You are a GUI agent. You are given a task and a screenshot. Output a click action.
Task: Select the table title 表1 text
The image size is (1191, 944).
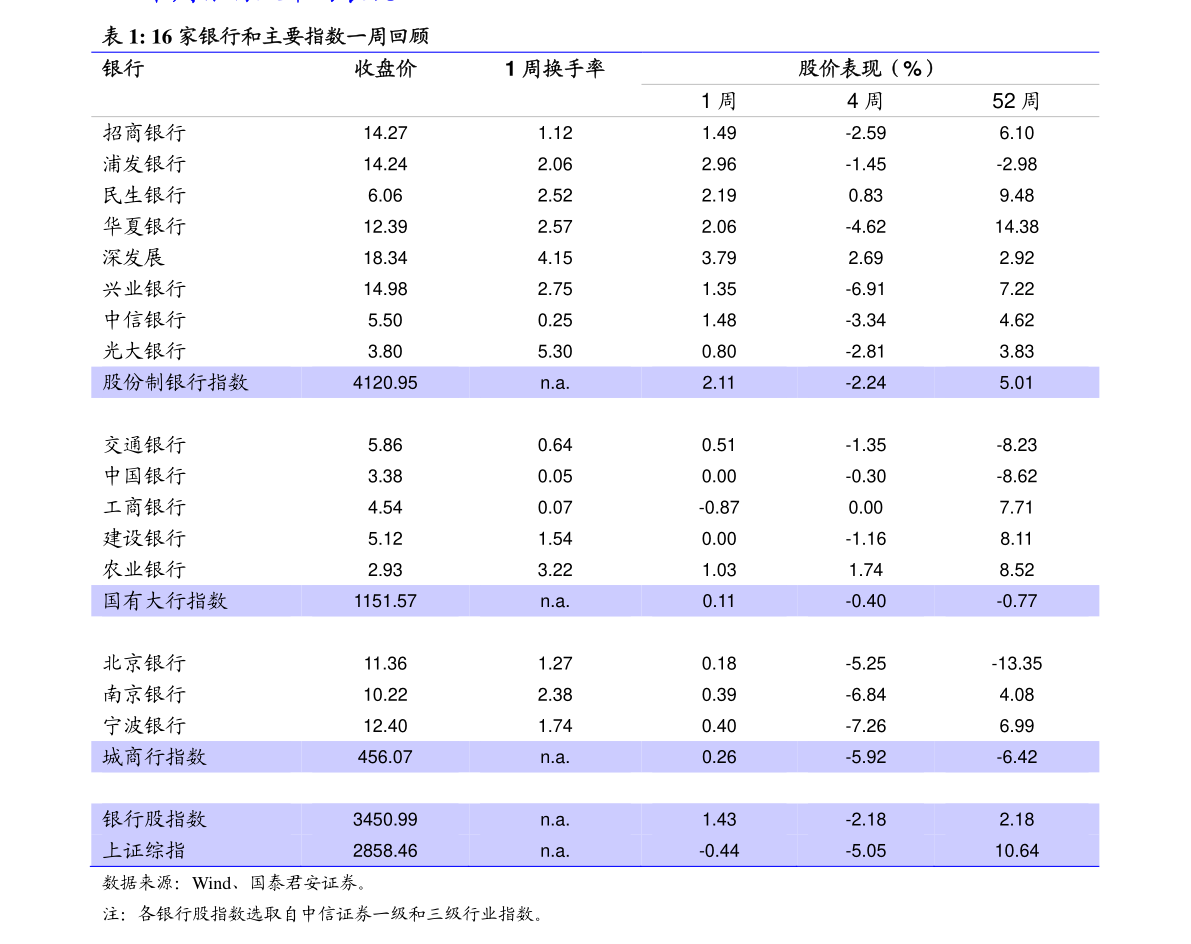pyautogui.click(x=266, y=36)
